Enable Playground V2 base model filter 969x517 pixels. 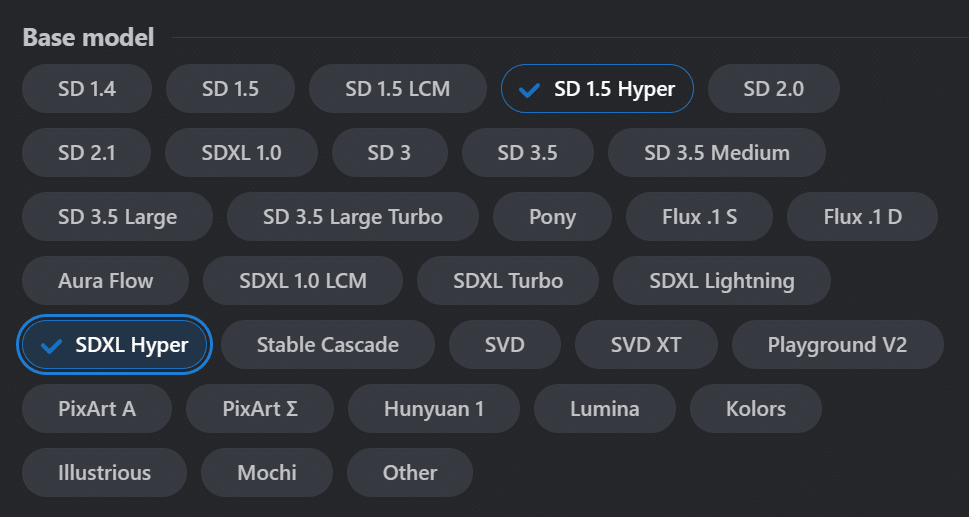tap(838, 345)
